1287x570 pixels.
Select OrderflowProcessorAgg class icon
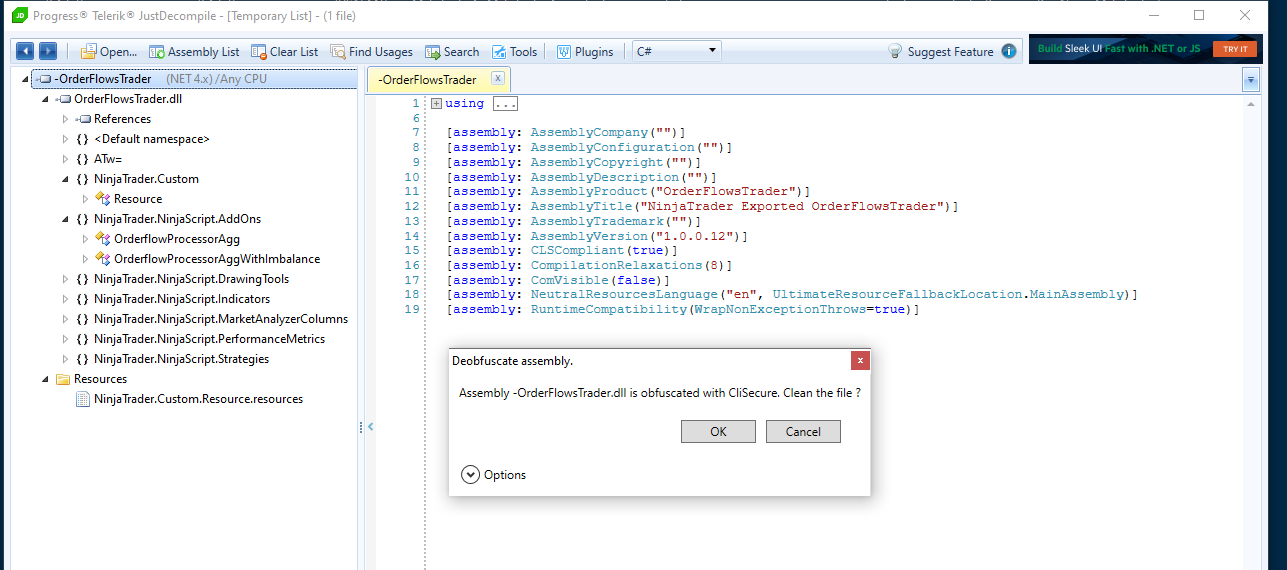tap(102, 239)
